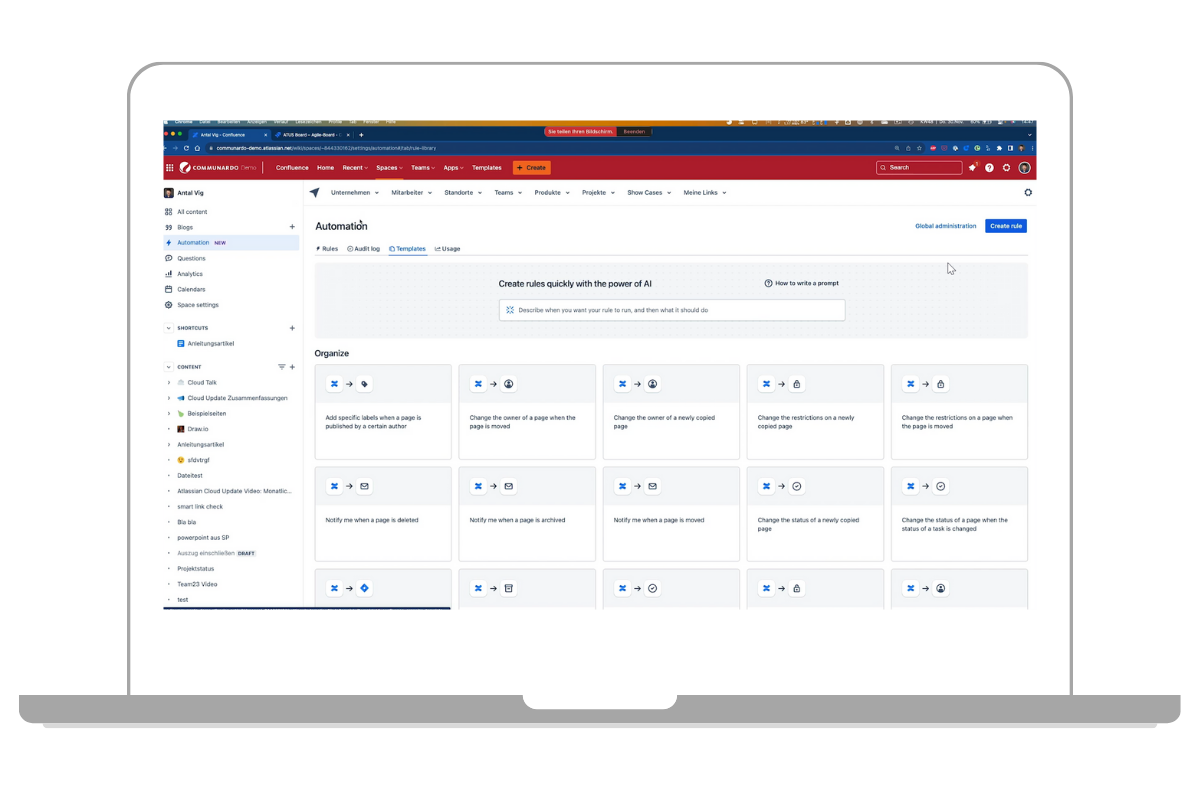Click the gear icon right of Meine Links
The width and height of the screenshot is (1200, 790).
pos(1028,193)
